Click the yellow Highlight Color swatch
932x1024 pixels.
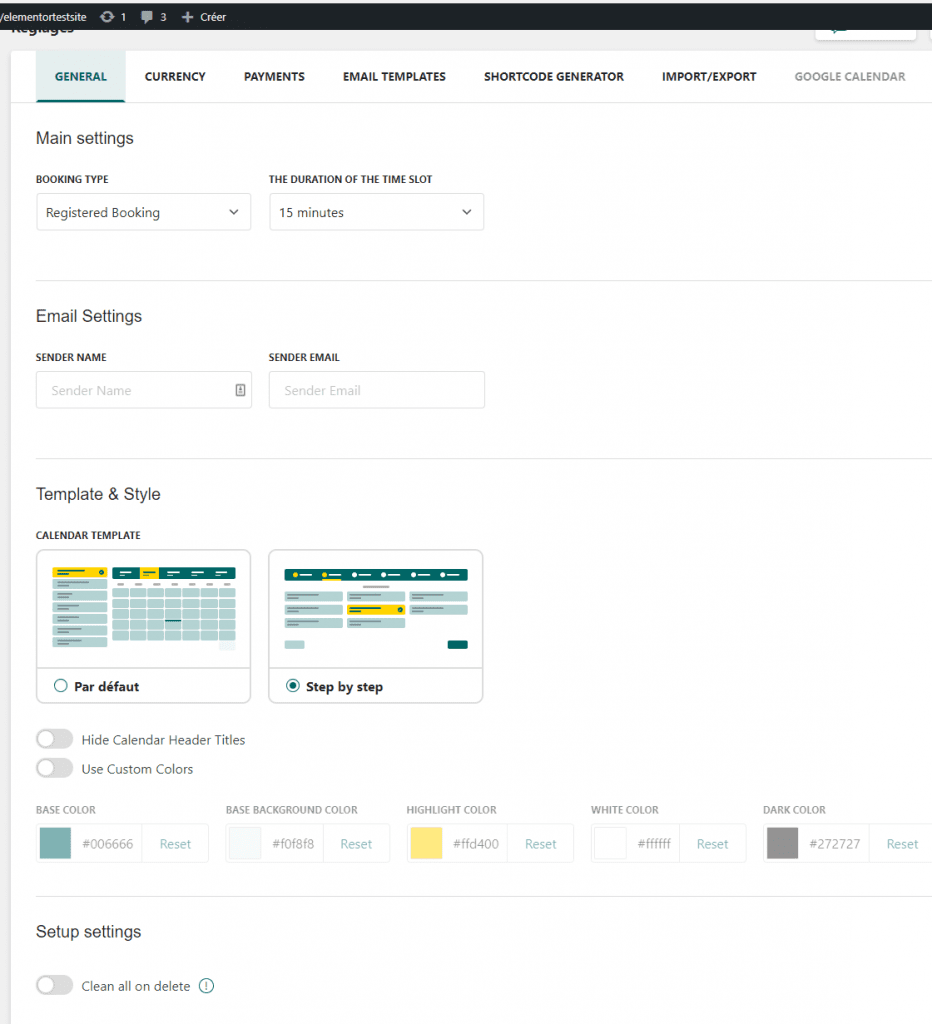click(x=426, y=844)
